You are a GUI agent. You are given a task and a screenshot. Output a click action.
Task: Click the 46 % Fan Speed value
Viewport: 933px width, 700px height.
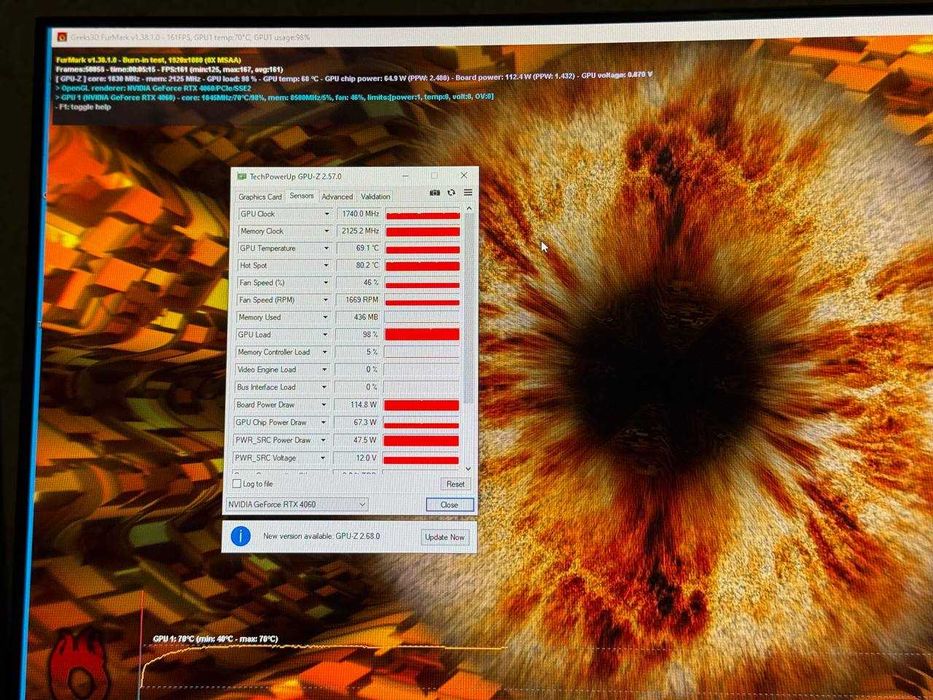(x=358, y=283)
